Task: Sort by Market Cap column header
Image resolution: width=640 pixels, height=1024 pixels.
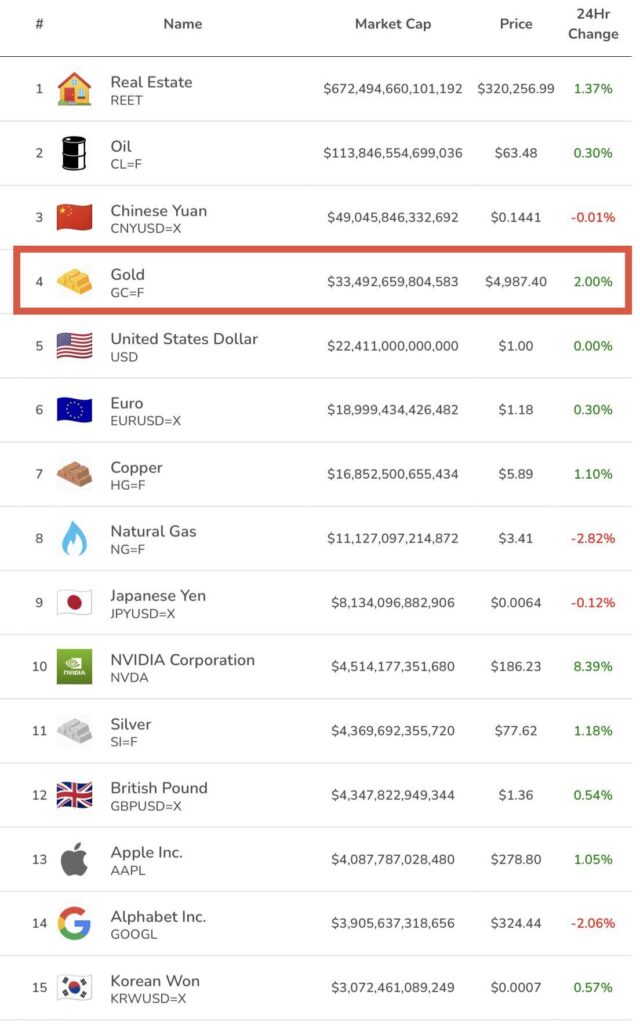Action: pyautogui.click(x=393, y=24)
